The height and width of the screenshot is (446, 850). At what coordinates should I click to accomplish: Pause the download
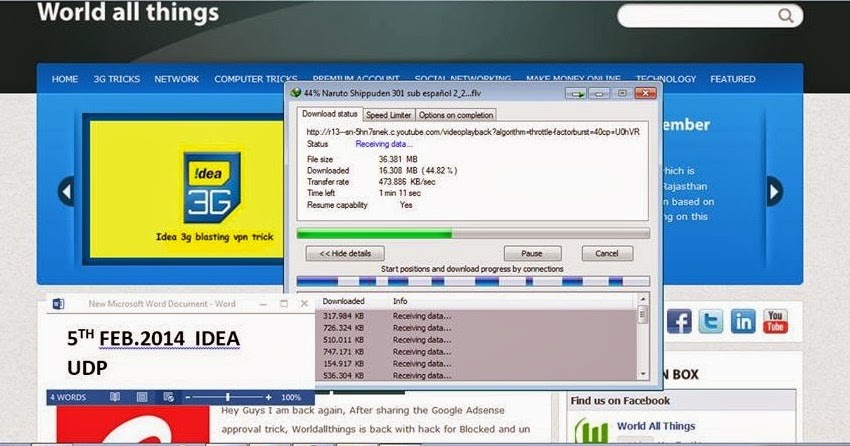pyautogui.click(x=532, y=253)
